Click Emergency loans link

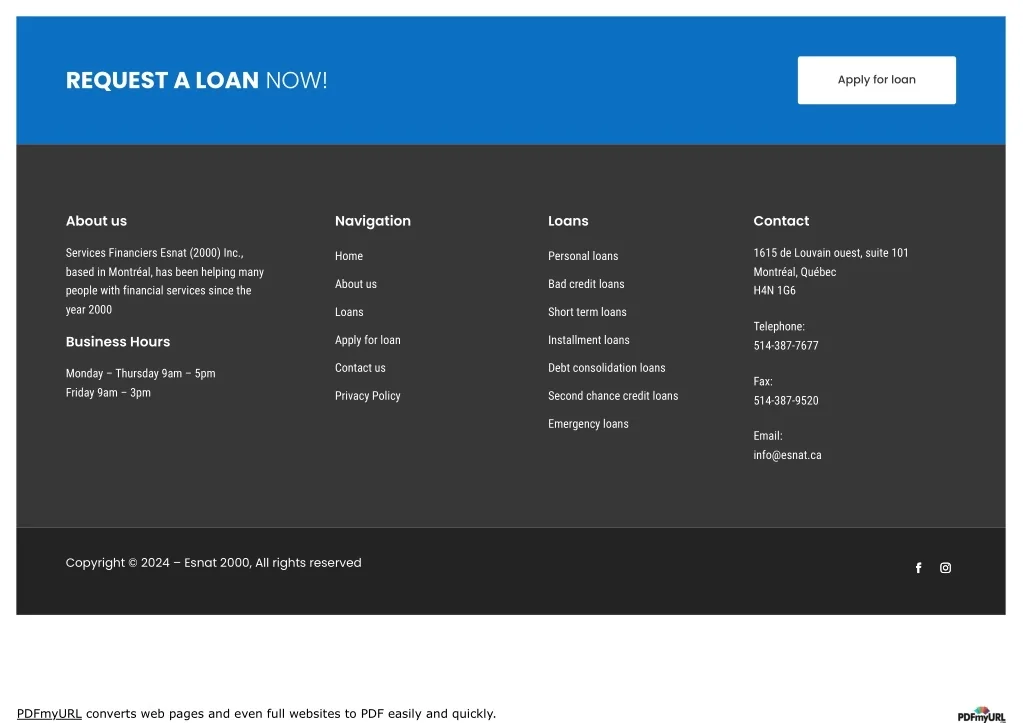588,424
